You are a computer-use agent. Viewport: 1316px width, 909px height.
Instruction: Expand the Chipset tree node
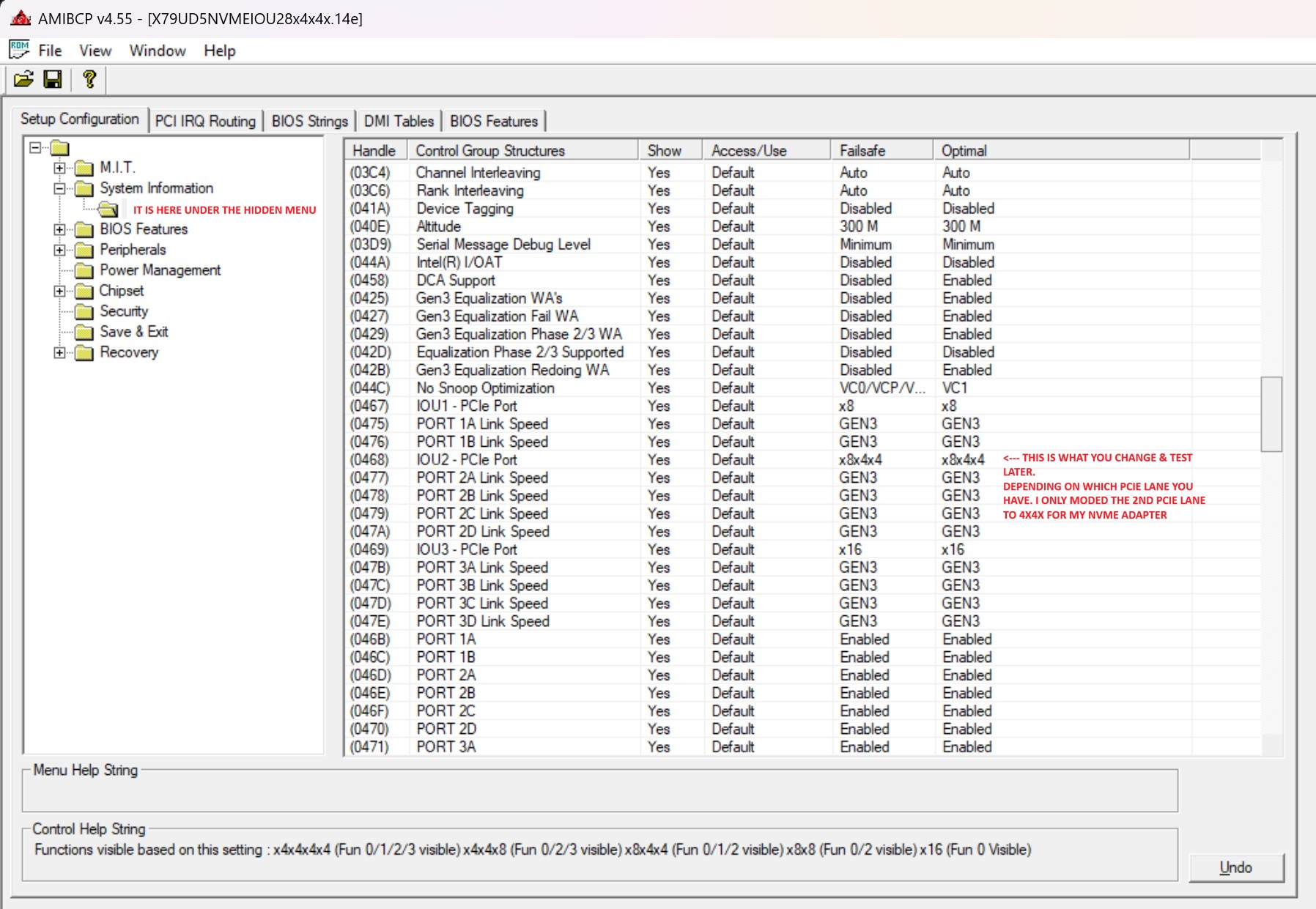[x=59, y=291]
